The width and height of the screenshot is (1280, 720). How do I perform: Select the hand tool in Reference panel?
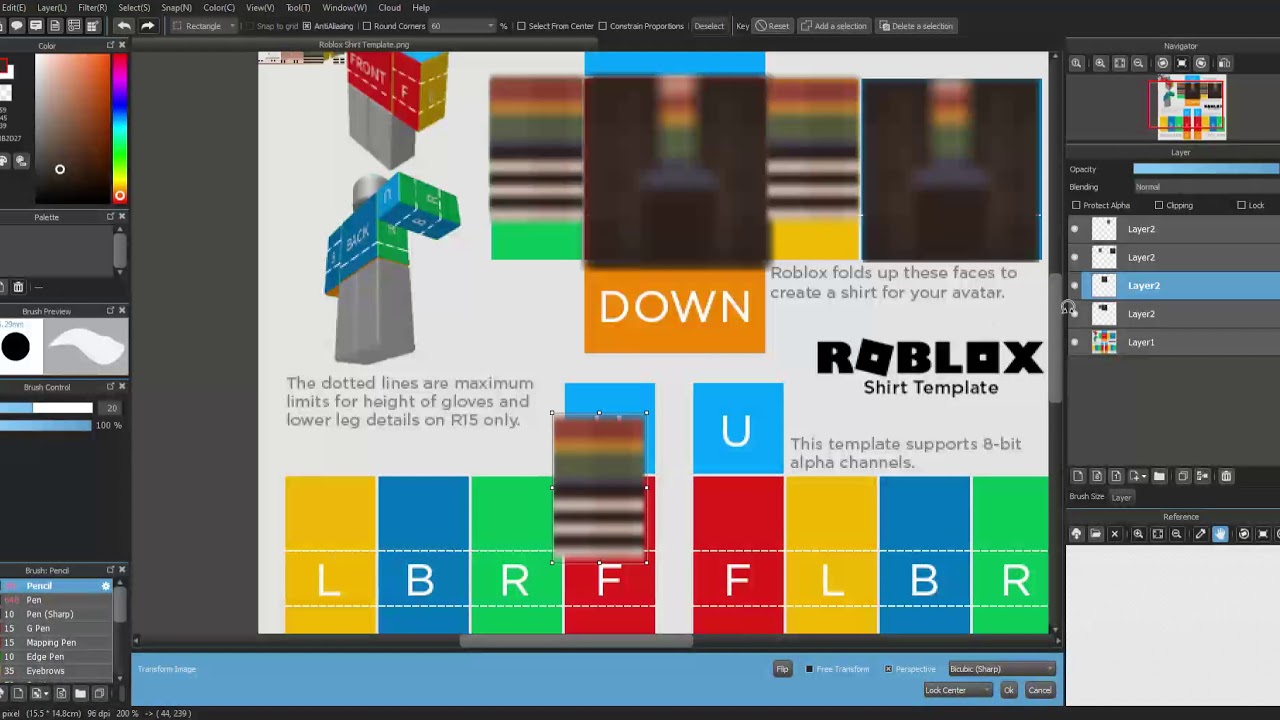tap(1220, 534)
